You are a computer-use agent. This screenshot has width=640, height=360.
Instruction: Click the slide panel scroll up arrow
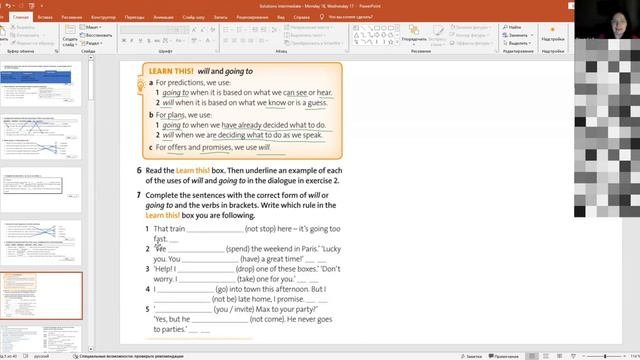click(x=91, y=58)
